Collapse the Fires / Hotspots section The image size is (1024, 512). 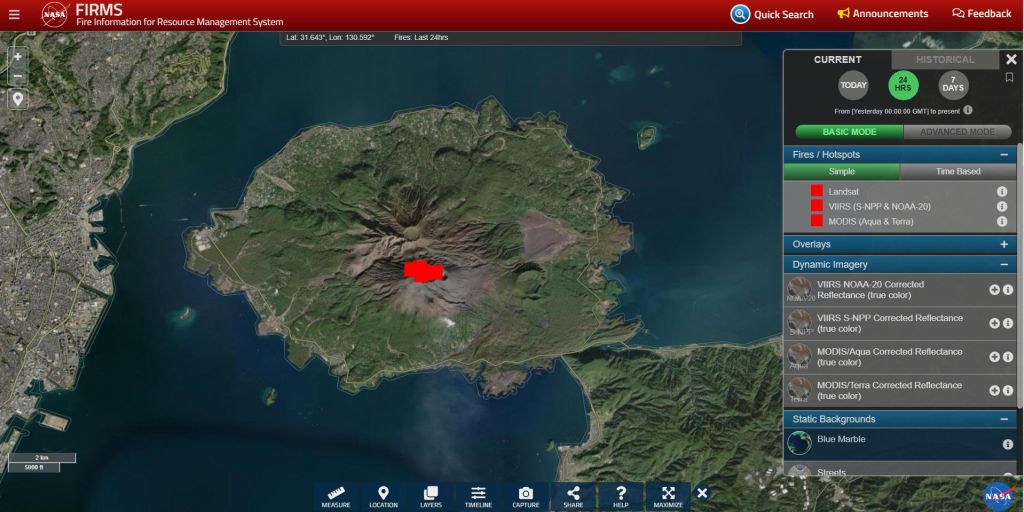1003,155
